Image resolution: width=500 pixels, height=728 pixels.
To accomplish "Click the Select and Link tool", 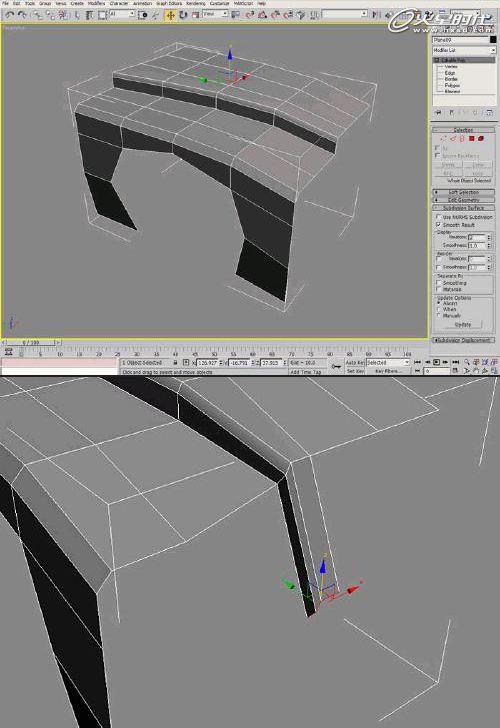I will point(38,15).
